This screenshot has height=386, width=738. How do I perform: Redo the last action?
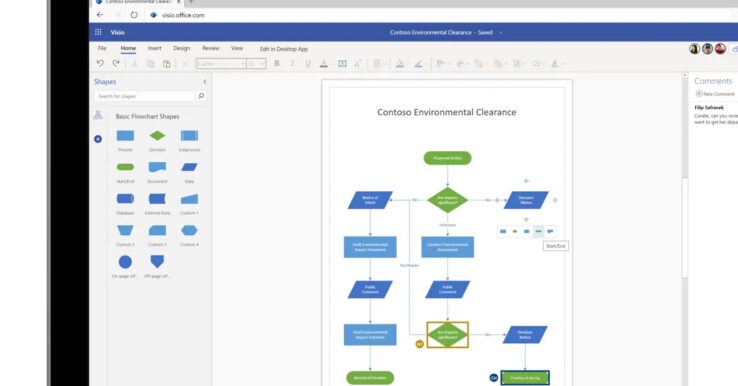click(116, 63)
